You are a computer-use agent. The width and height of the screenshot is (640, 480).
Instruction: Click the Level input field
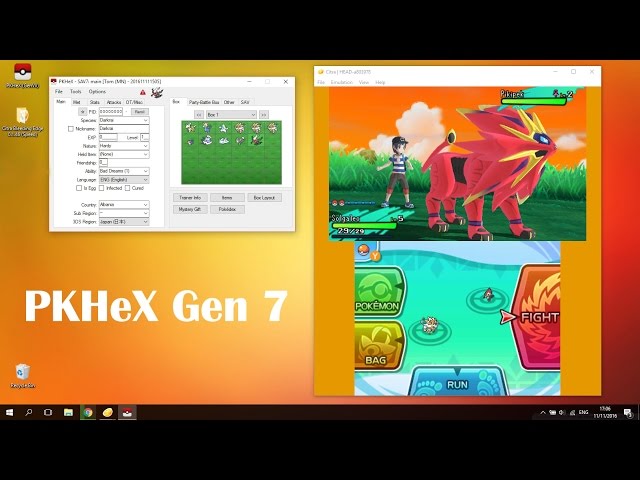click(x=145, y=137)
